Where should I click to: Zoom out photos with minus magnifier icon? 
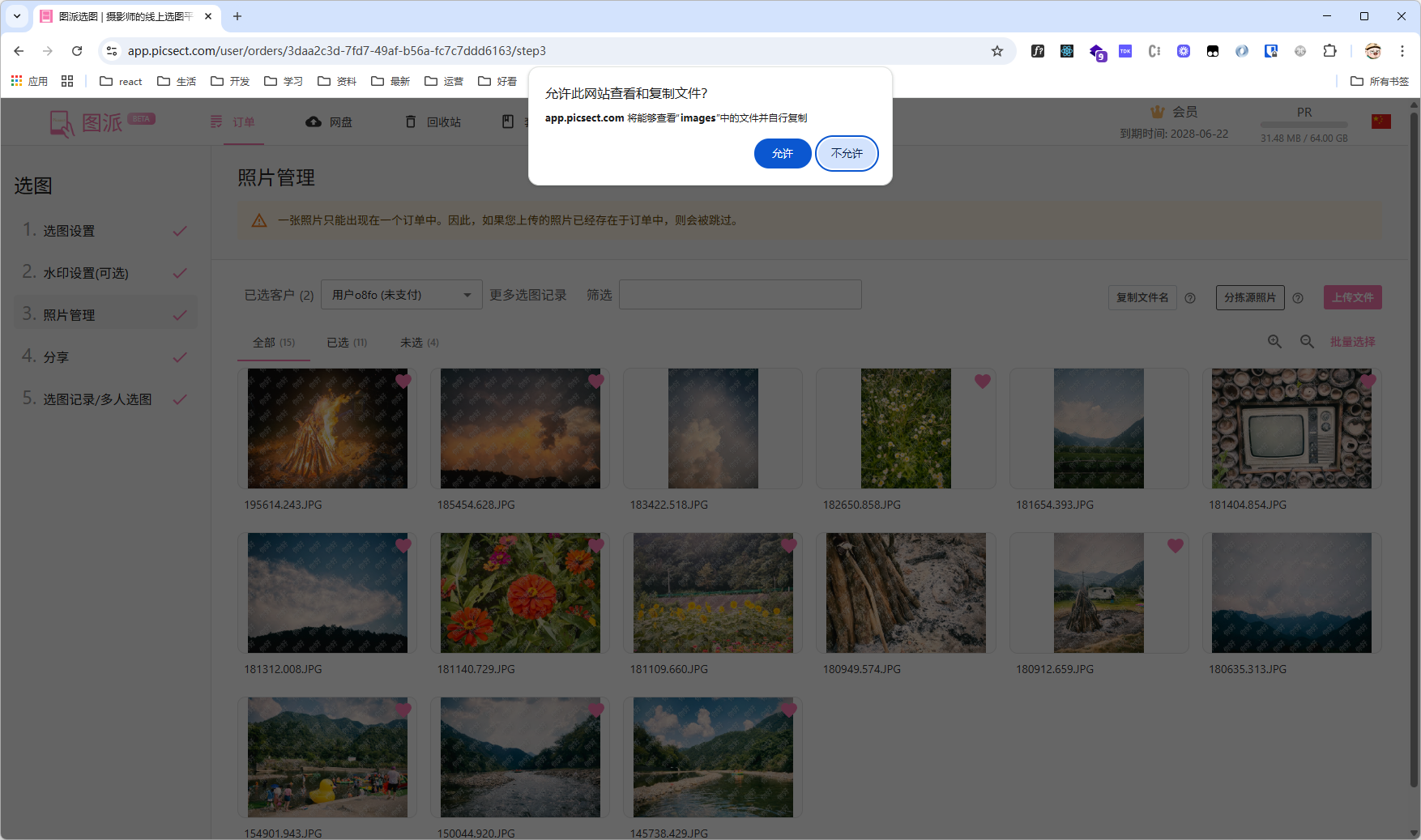coord(1307,341)
